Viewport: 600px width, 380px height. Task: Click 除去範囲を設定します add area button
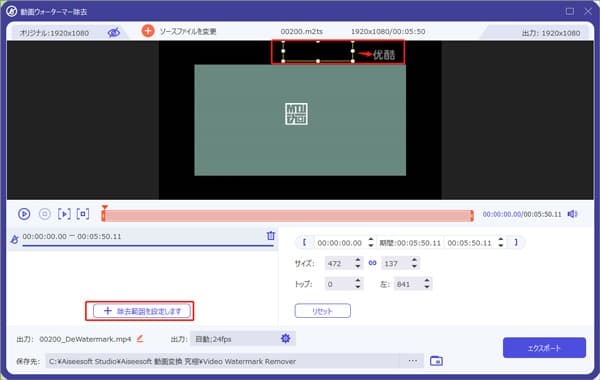pyautogui.click(x=142, y=311)
